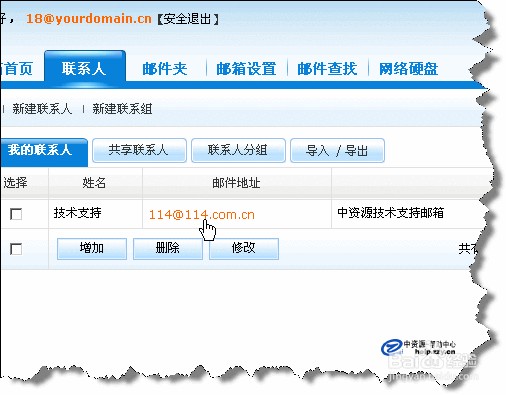This screenshot has width=506, height=395.
Task: Click the 114@114.com.cn email link
Action: (x=202, y=215)
